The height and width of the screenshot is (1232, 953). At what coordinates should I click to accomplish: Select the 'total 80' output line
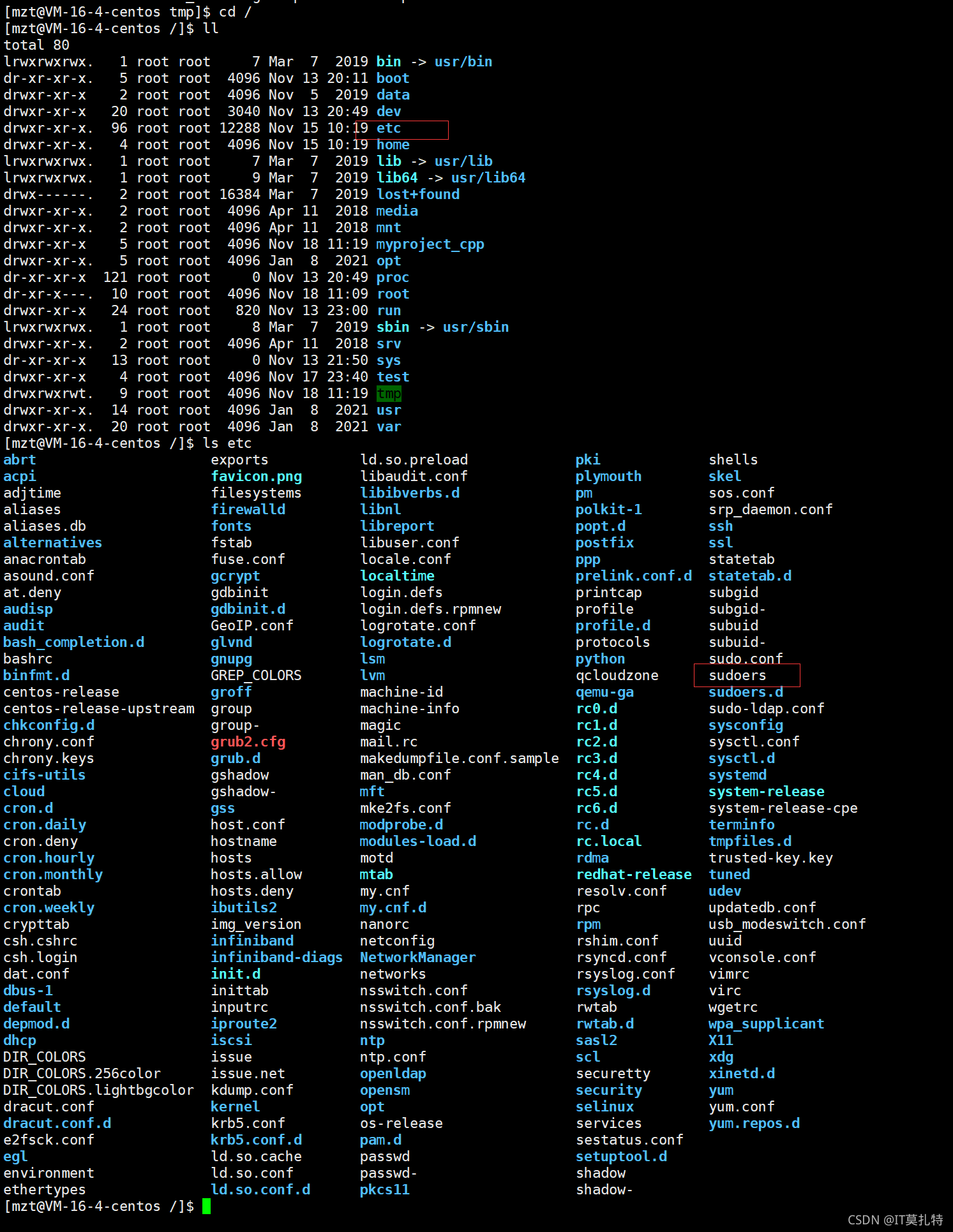(36, 45)
